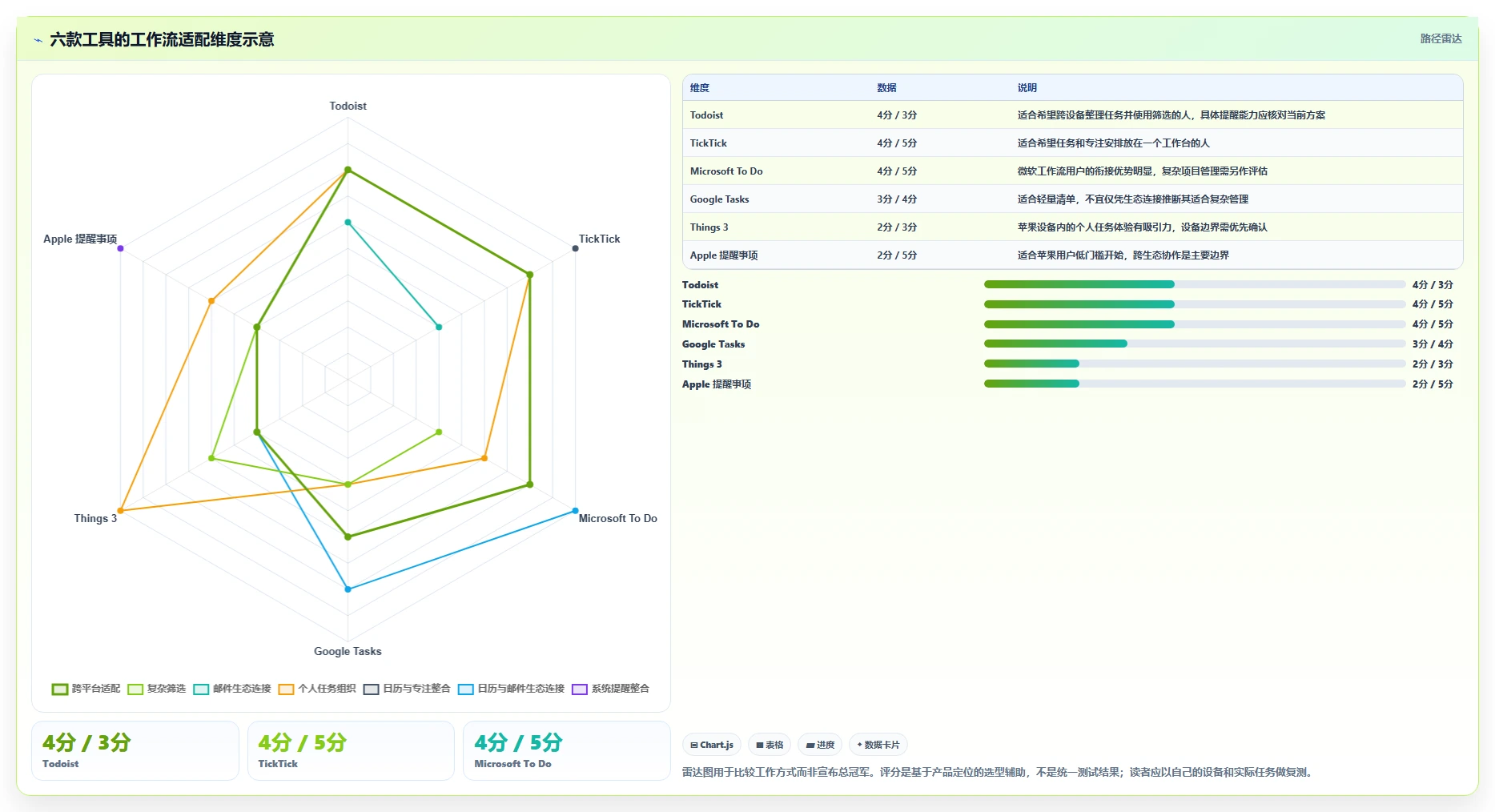This screenshot has height=812, width=1495.
Task: Click the 2分 / 3分 table cell for Things 3
Action: click(x=897, y=227)
